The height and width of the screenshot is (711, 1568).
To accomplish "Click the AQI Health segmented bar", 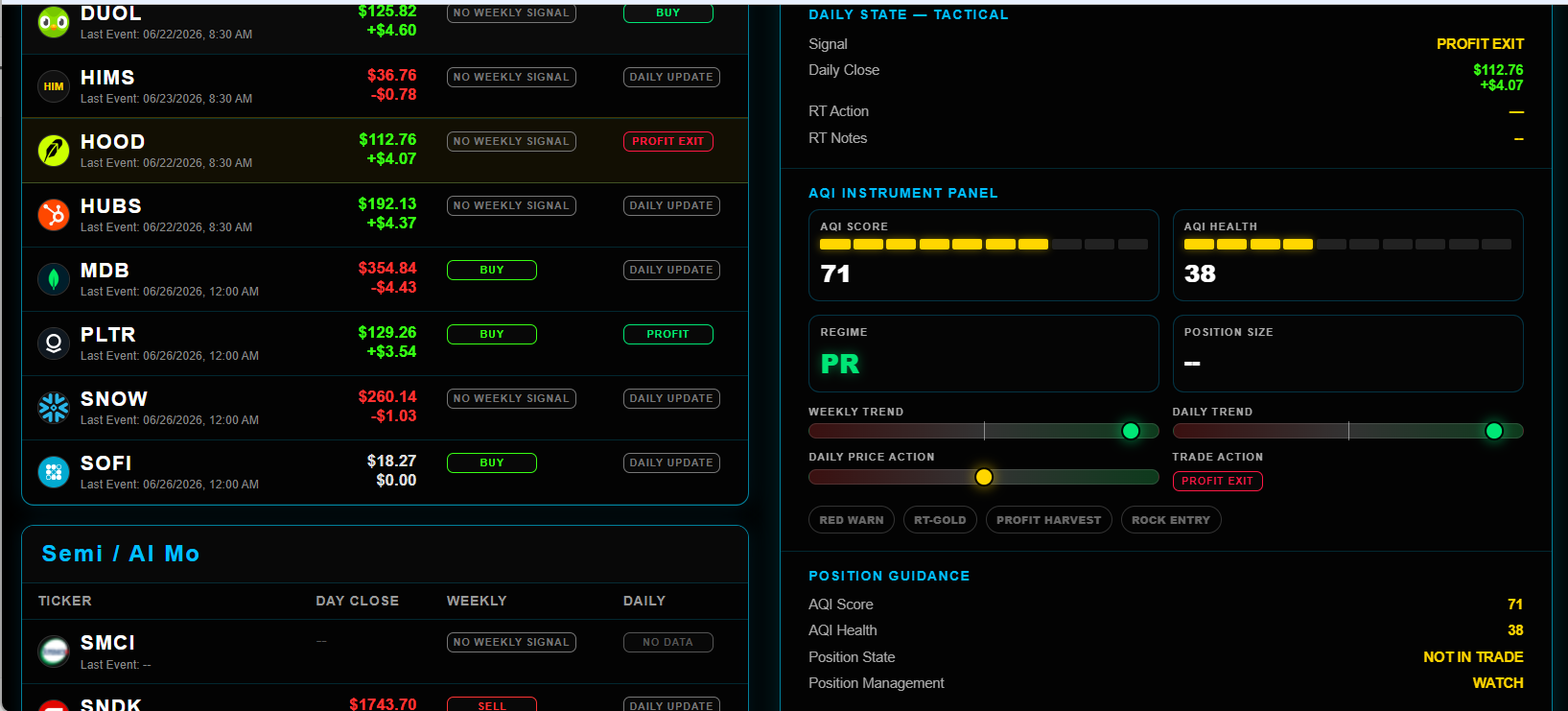I will coord(1347,245).
